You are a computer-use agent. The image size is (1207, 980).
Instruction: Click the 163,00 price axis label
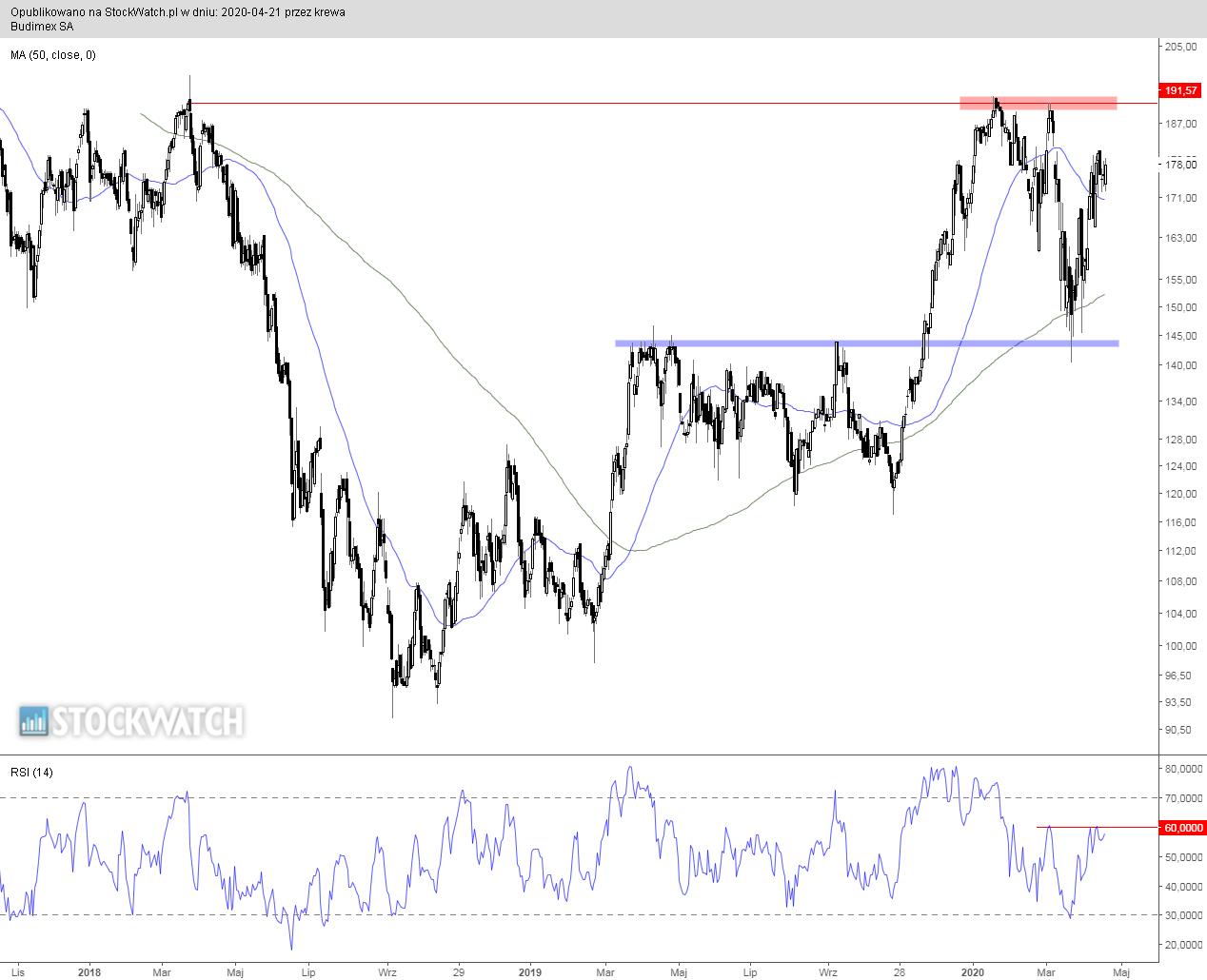(1180, 238)
